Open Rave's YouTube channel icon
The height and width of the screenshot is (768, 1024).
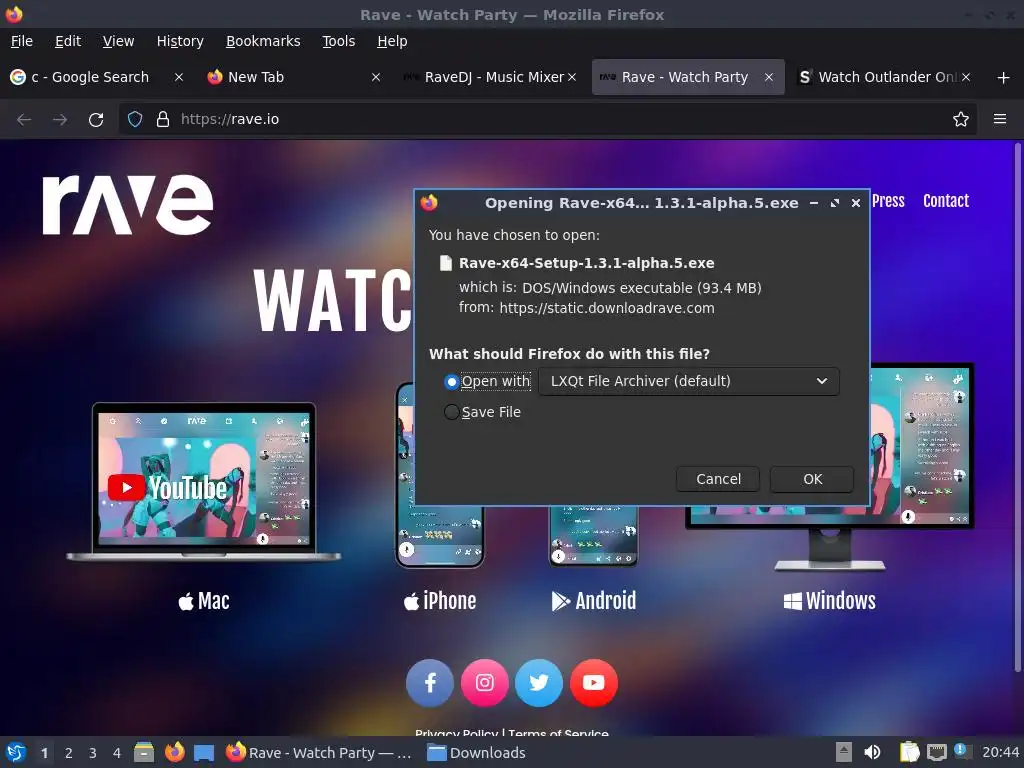594,683
